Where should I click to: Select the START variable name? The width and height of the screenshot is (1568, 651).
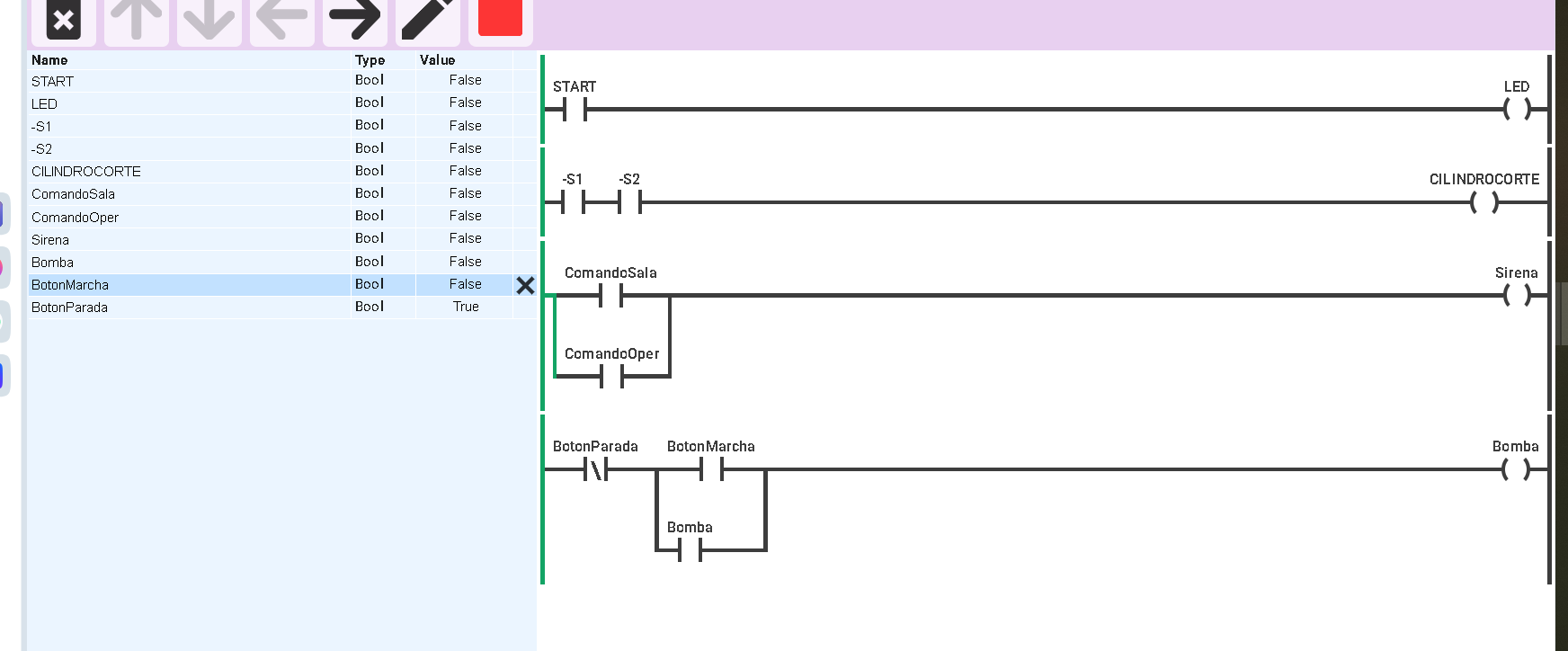[53, 81]
